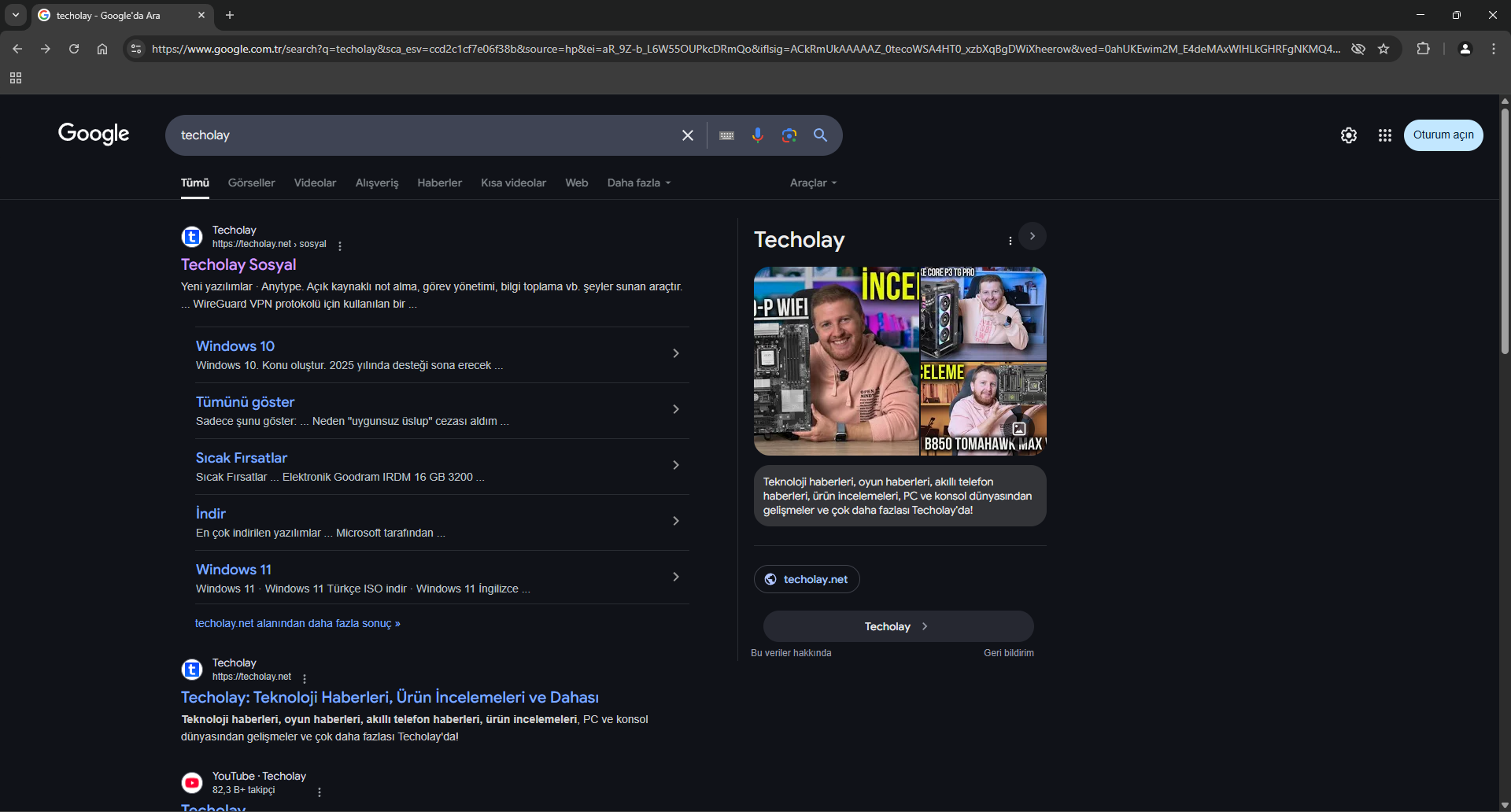The height and width of the screenshot is (812, 1511).
Task: Open the Tümünü göster sitelink
Action: 245,402
